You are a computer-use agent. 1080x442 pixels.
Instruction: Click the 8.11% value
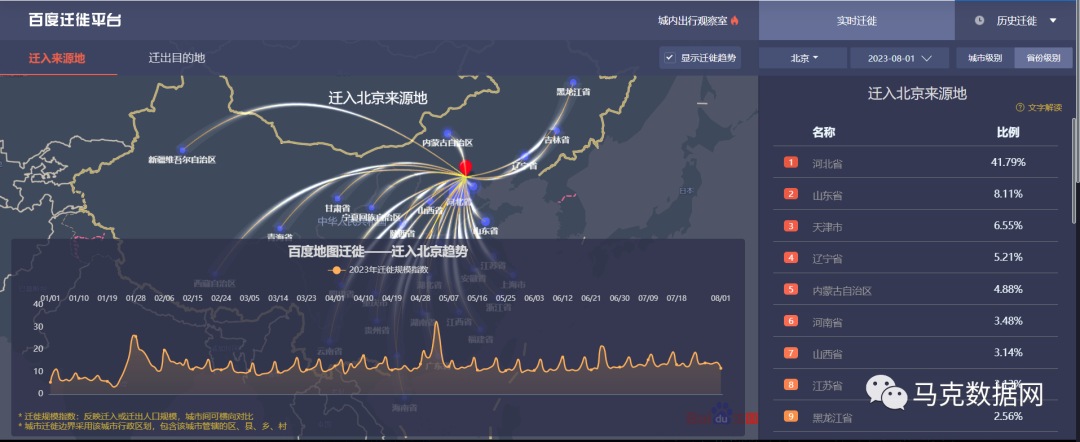(x=1008, y=194)
